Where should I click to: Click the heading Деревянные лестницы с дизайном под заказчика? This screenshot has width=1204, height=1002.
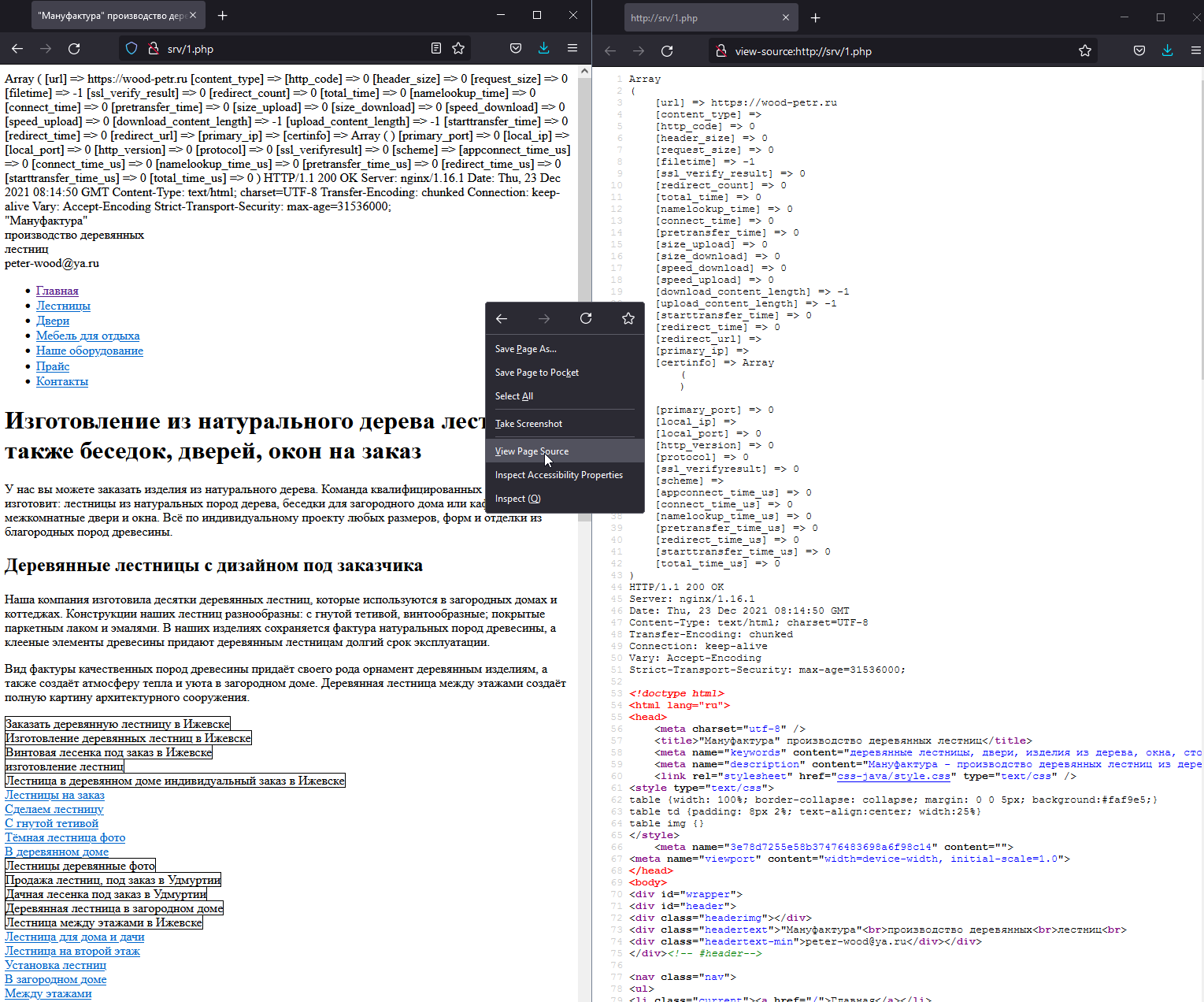coord(213,566)
